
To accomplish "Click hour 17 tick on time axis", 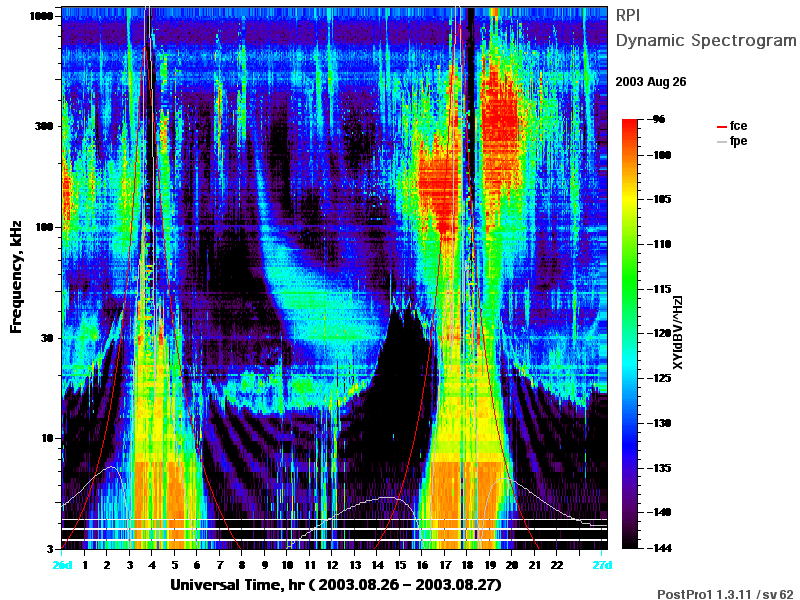I will pyautogui.click(x=444, y=565).
